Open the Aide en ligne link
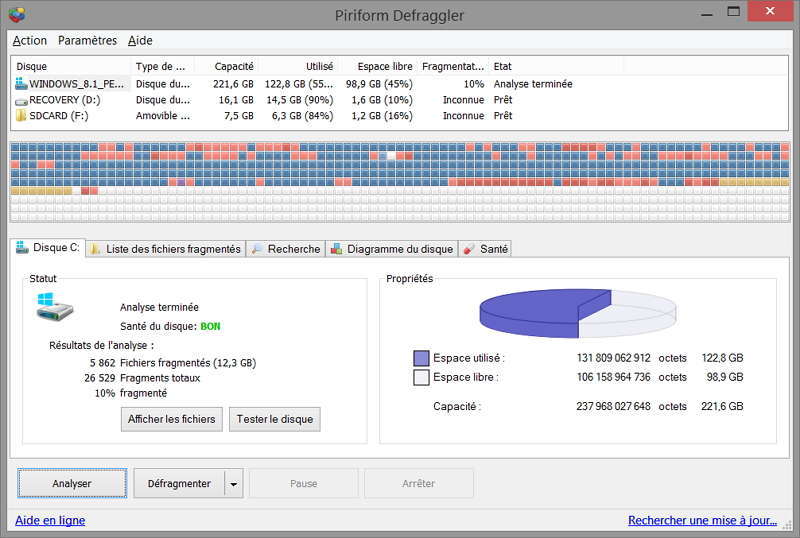The image size is (800, 538). point(50,520)
